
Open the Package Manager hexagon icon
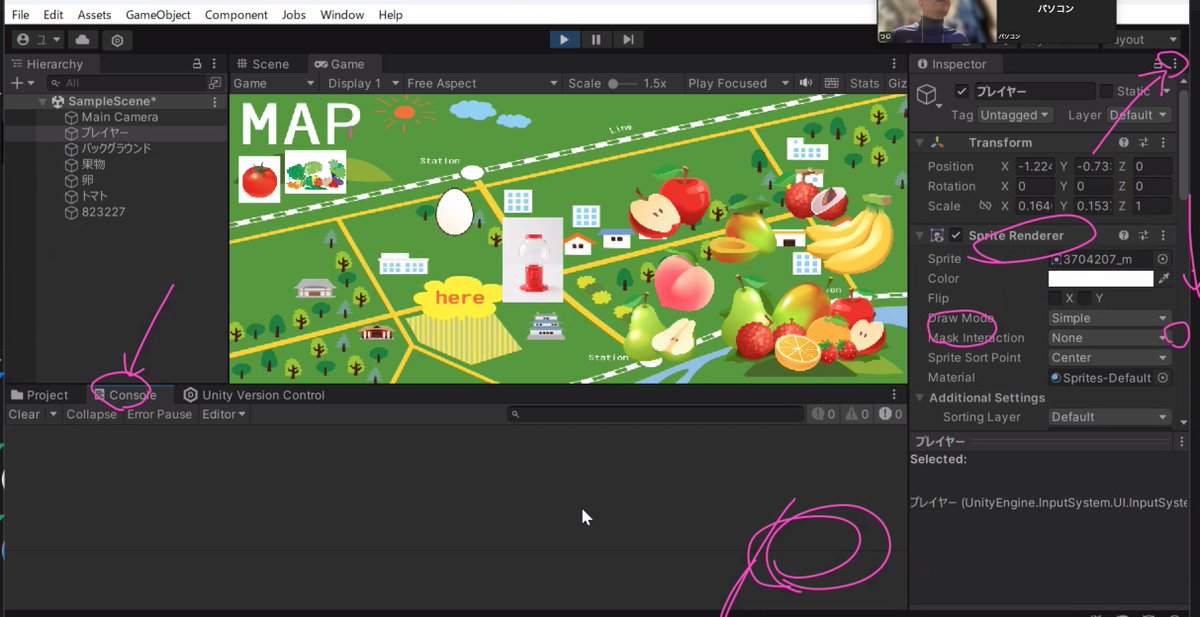point(117,39)
